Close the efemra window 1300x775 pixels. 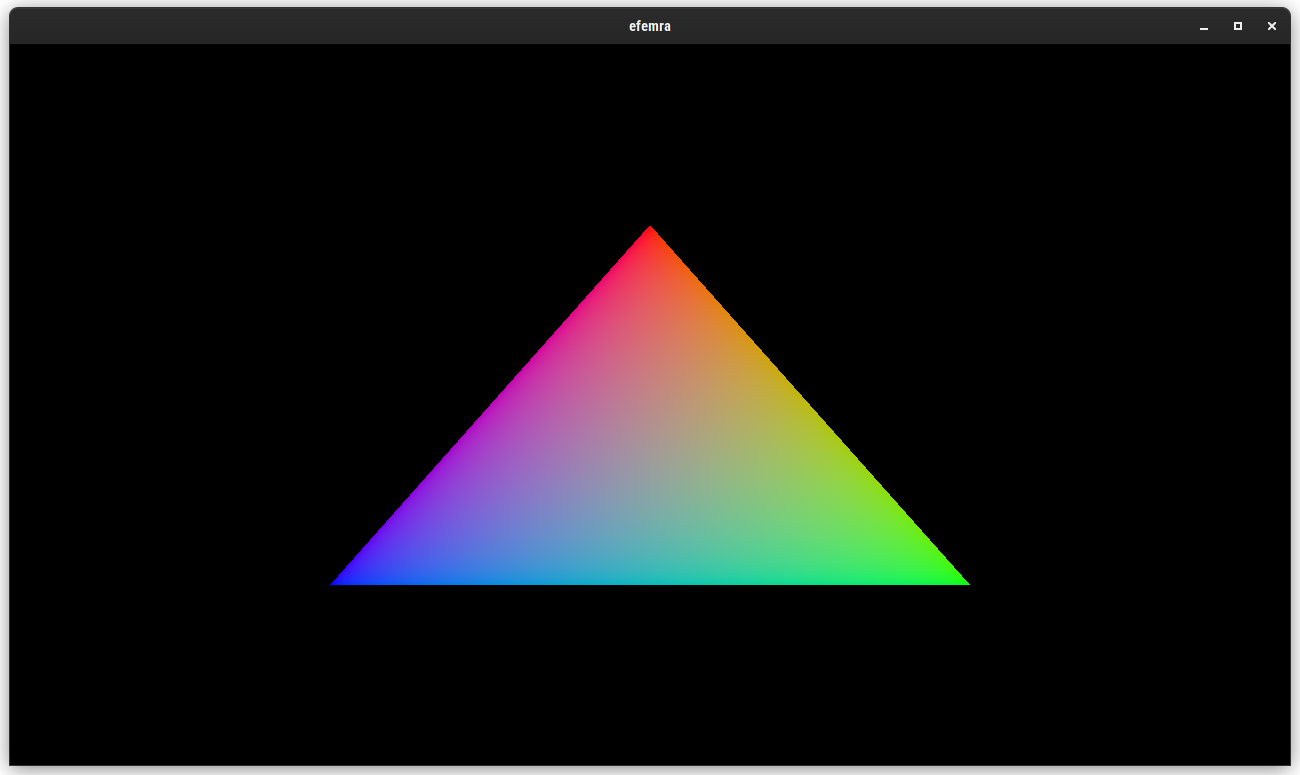(x=1272, y=26)
